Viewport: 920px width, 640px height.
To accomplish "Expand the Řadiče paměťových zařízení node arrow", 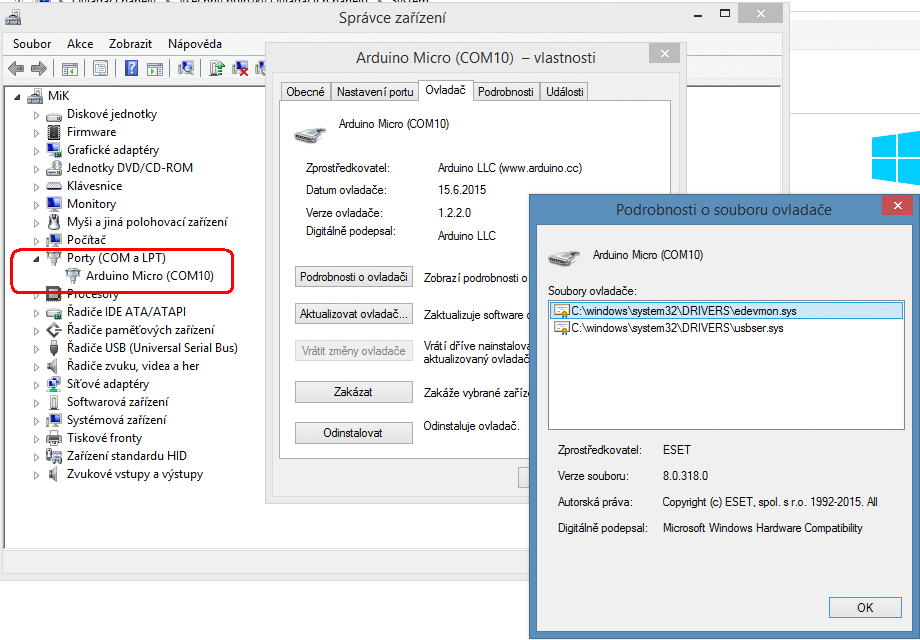I will tap(36, 331).
